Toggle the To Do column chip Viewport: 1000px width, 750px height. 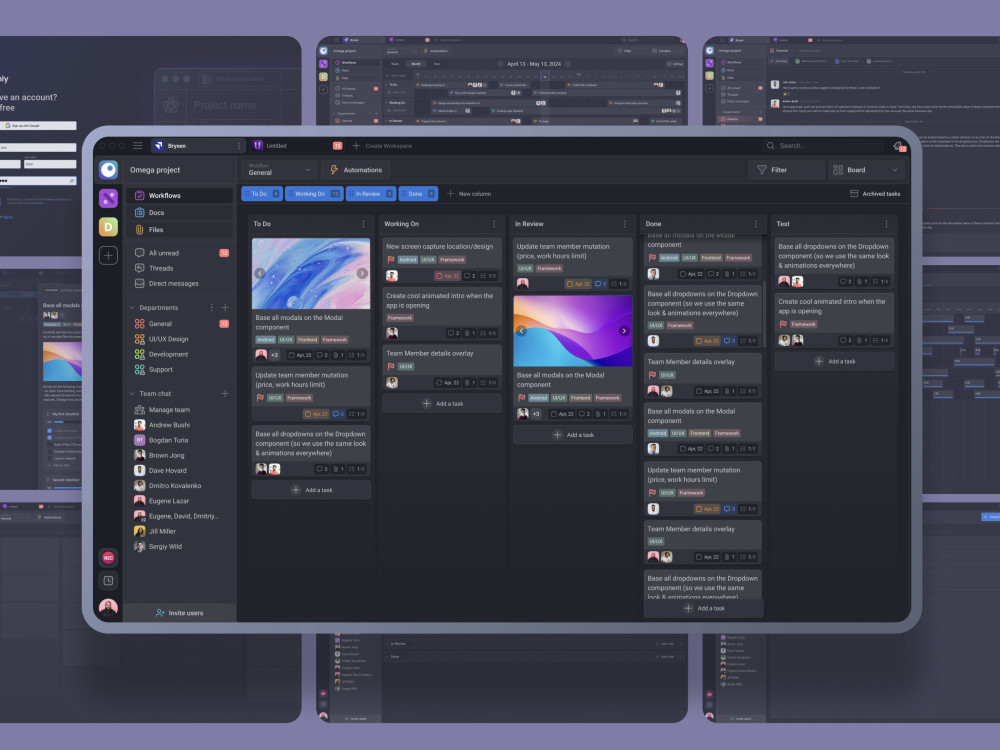point(262,194)
